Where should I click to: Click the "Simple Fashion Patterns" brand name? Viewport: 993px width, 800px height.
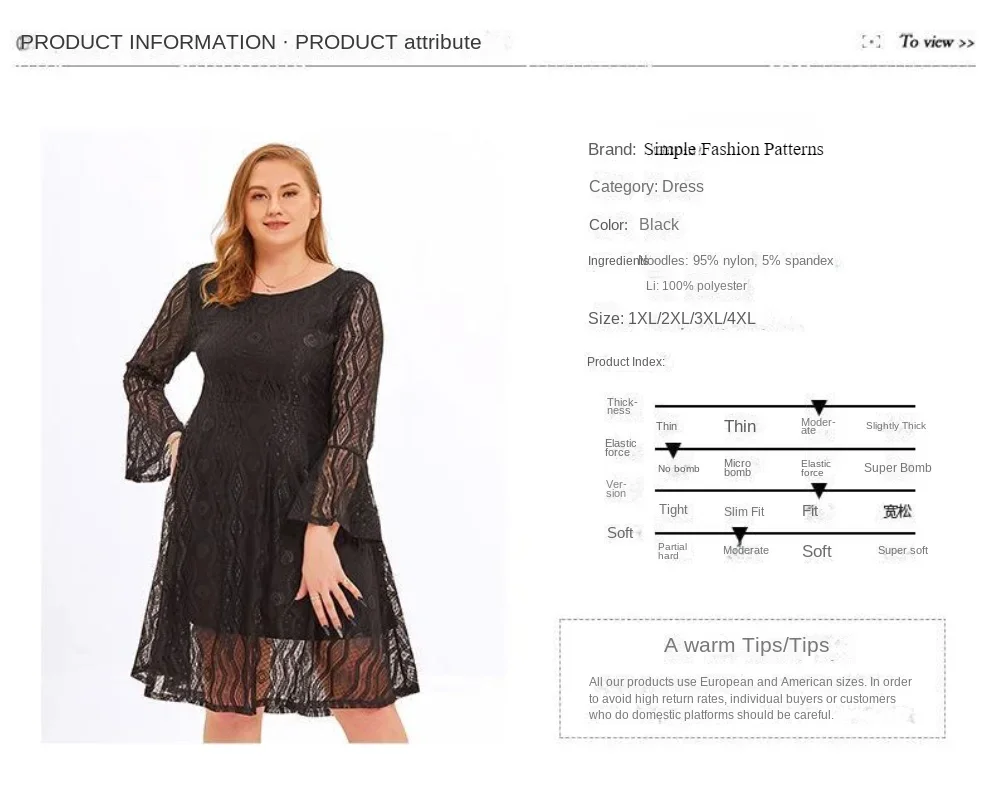734,150
